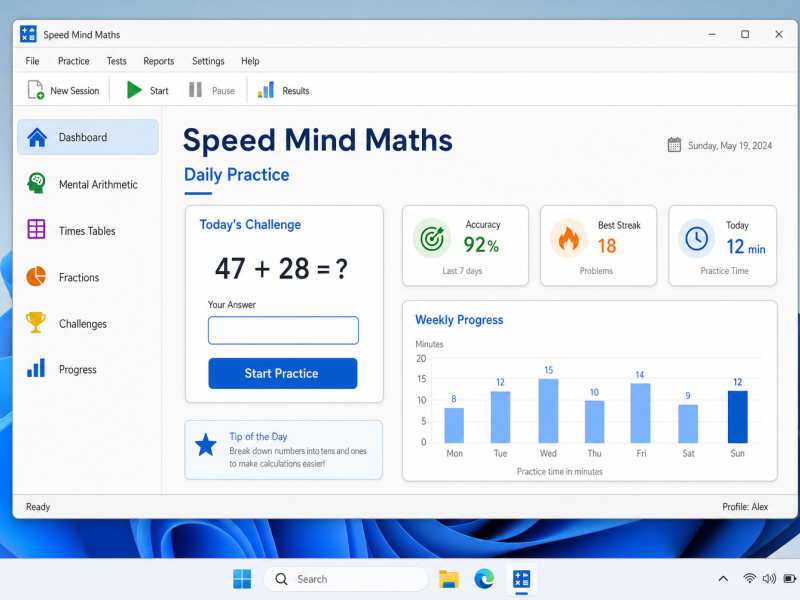The width and height of the screenshot is (800, 600).
Task: Click the New Session toolbar label
Action: click(x=74, y=90)
